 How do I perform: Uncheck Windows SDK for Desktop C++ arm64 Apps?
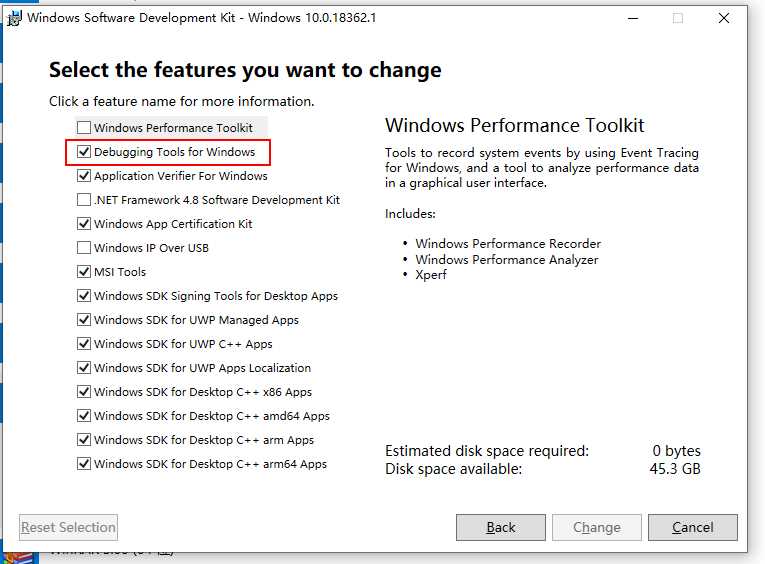point(84,463)
